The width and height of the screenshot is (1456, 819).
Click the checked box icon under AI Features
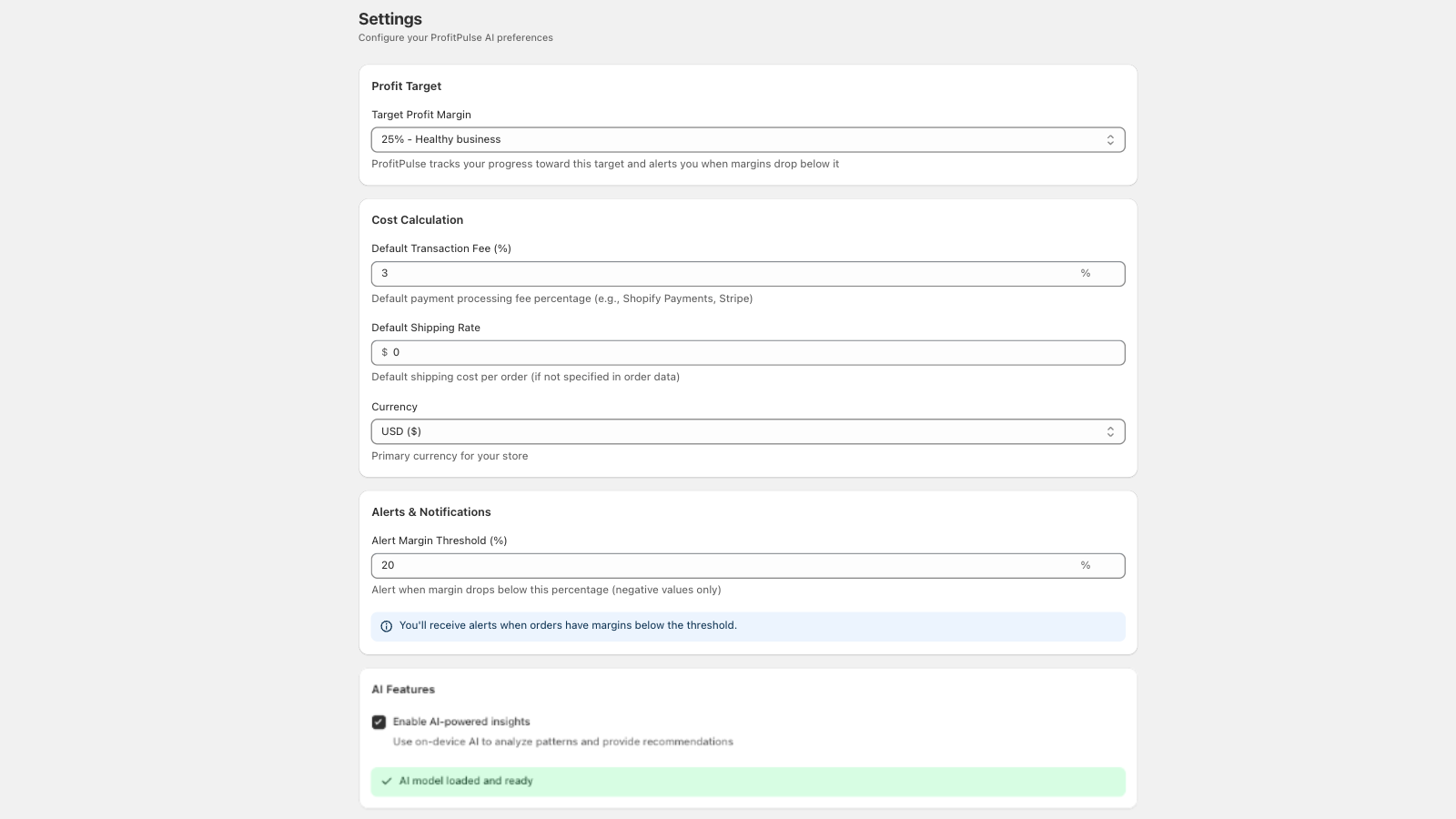(379, 722)
